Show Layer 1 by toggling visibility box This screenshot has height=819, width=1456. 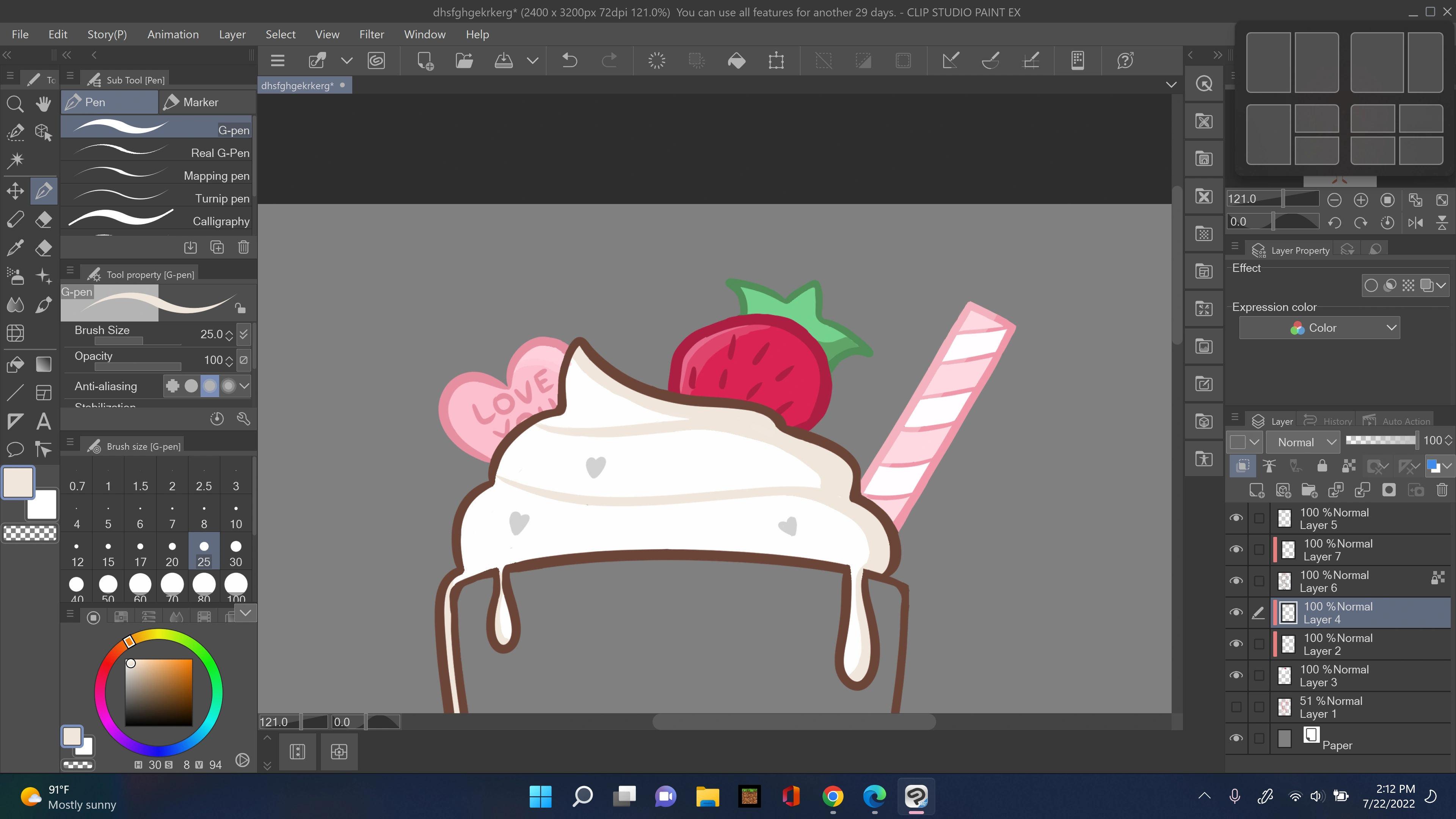pyautogui.click(x=1236, y=707)
